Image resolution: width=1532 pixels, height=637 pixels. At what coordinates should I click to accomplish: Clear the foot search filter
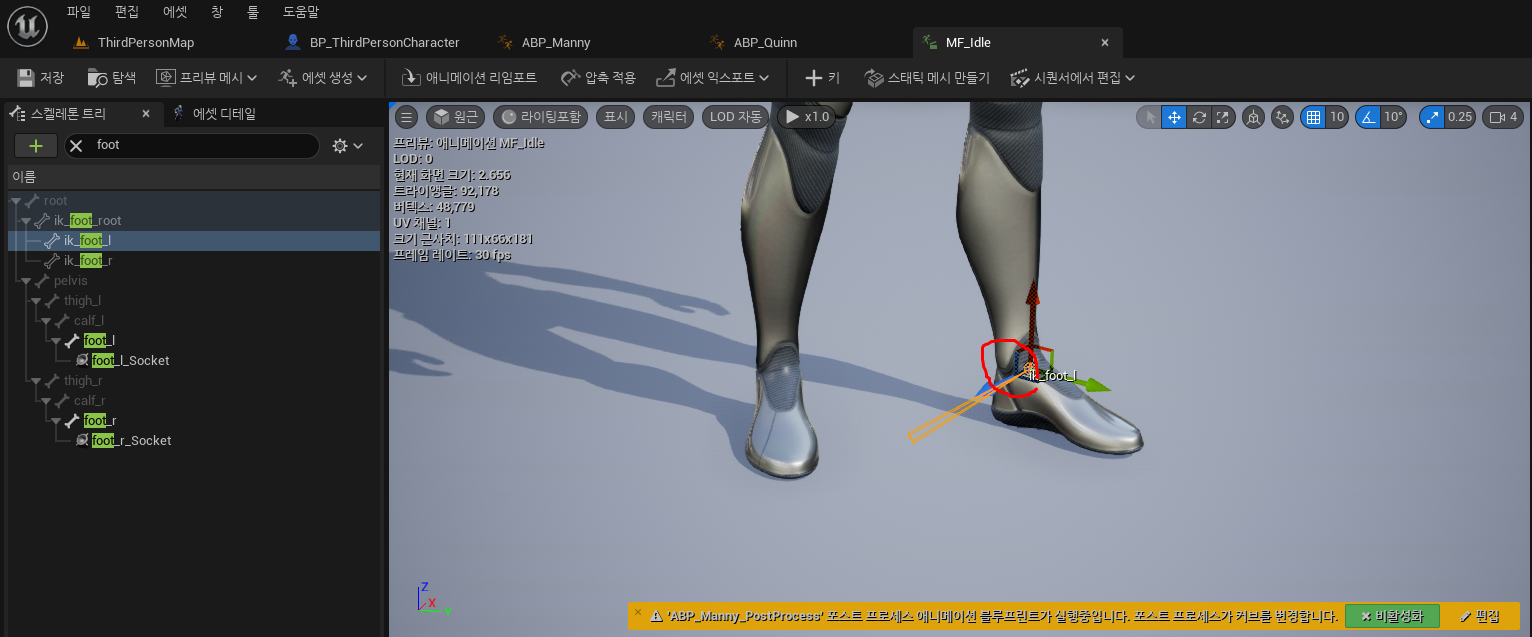pos(76,146)
